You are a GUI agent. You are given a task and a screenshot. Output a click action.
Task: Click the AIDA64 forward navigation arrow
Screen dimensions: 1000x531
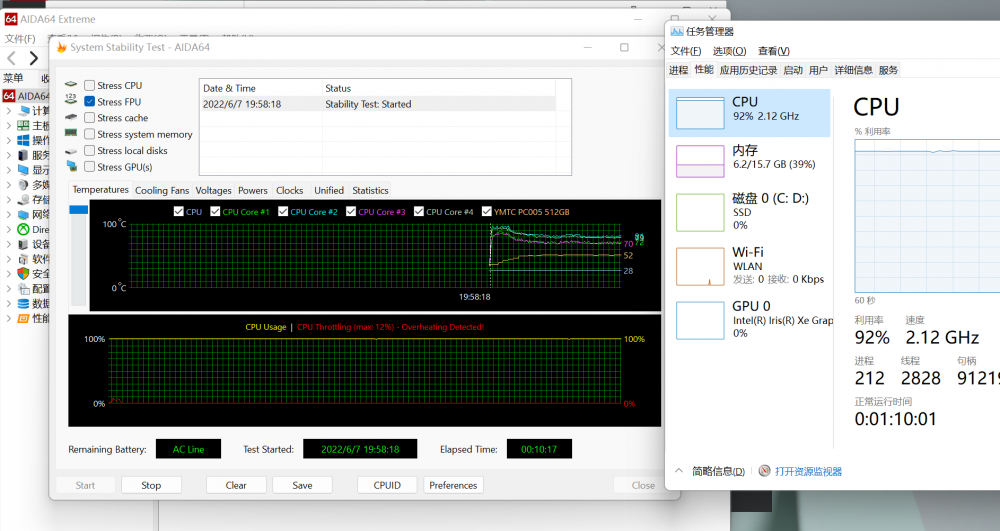point(33,59)
